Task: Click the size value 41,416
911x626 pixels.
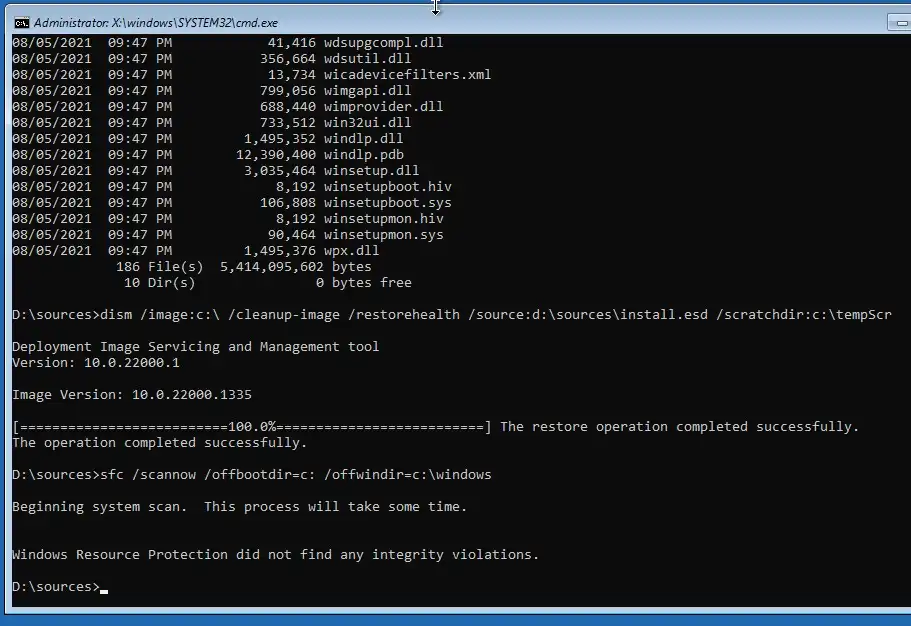Action: tap(292, 42)
